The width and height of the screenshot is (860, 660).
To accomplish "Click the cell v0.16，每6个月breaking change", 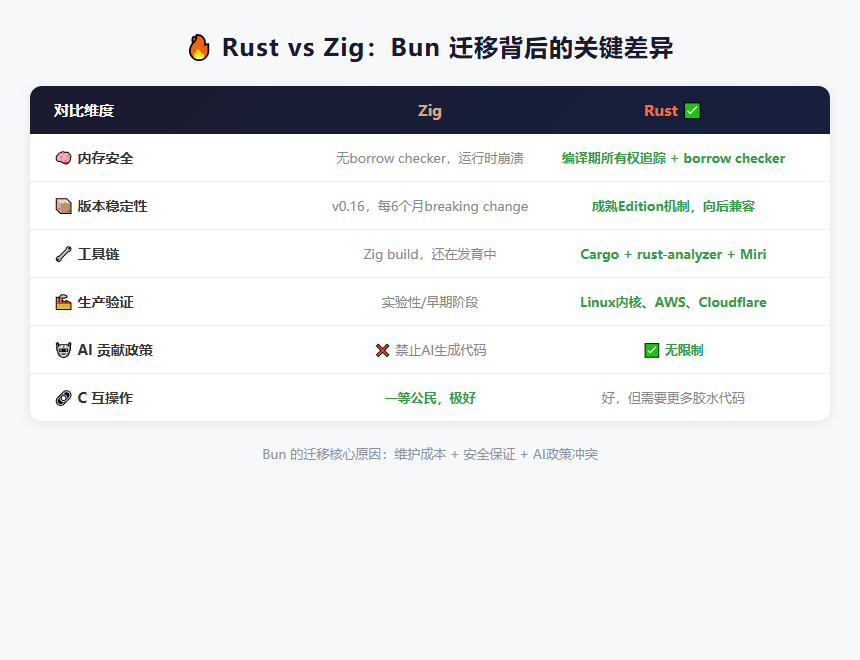I will pyautogui.click(x=429, y=206).
